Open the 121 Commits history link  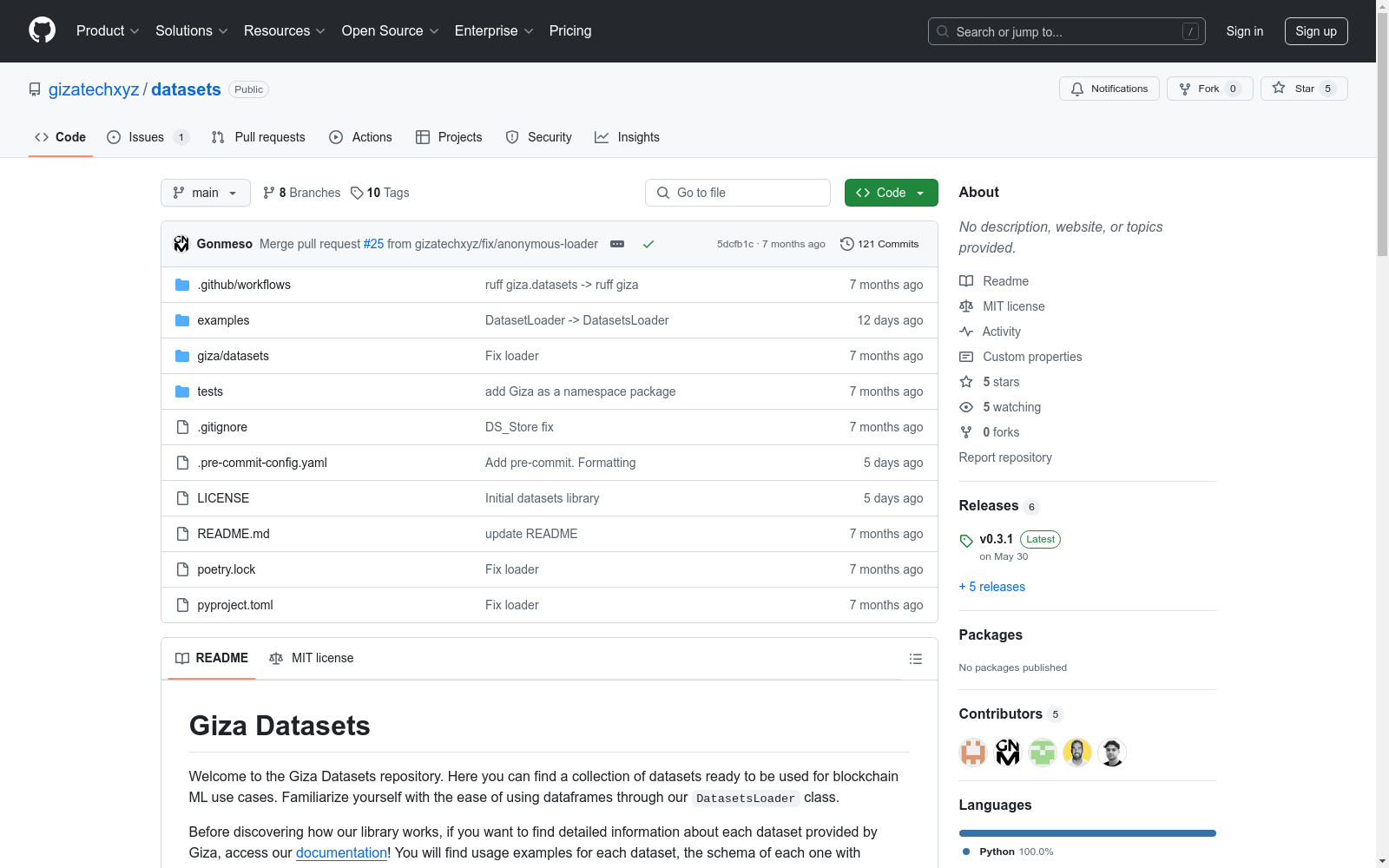click(x=879, y=244)
